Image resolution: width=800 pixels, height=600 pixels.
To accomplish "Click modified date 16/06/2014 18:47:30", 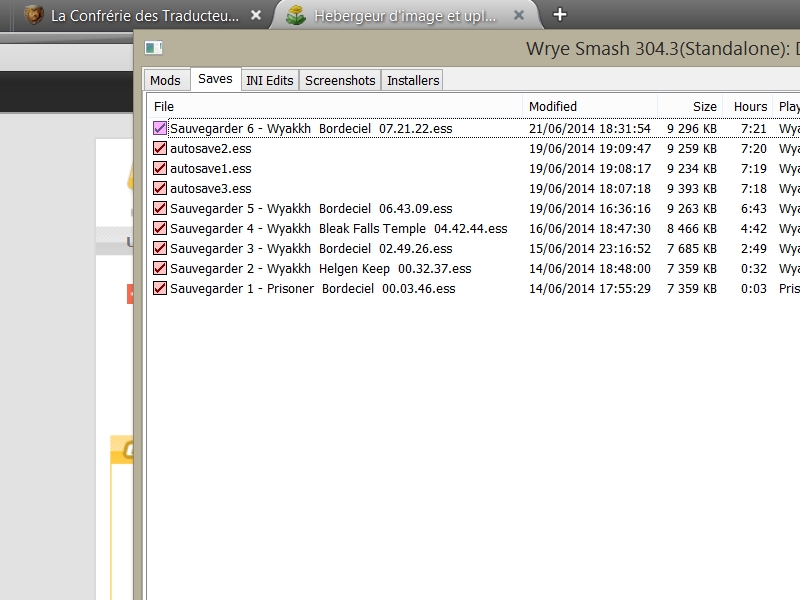I will (590, 229).
